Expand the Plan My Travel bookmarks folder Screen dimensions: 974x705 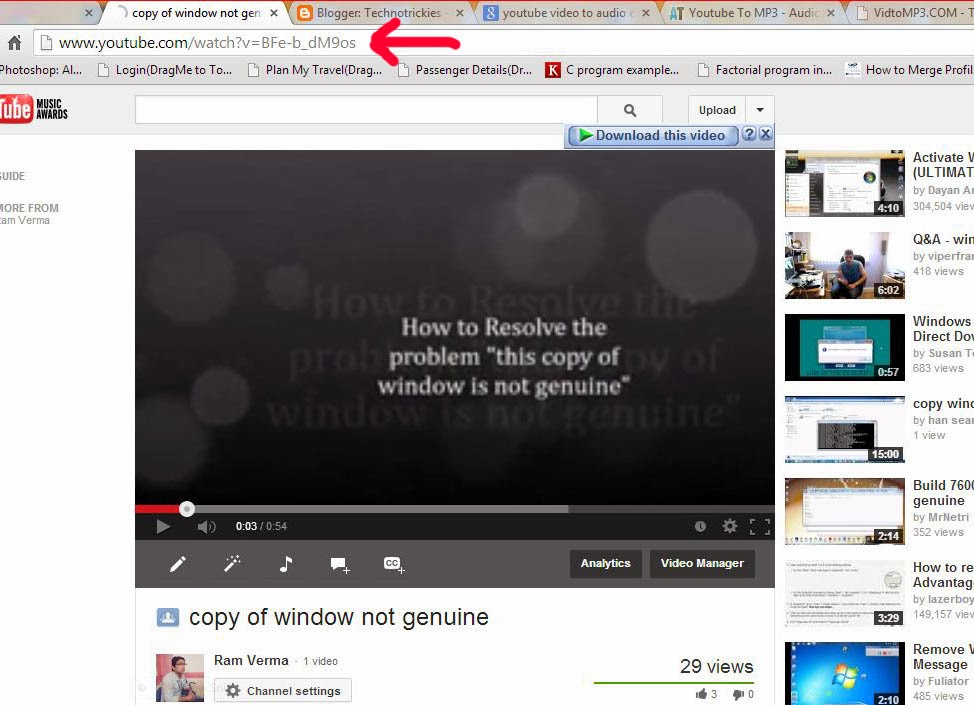click(x=316, y=70)
